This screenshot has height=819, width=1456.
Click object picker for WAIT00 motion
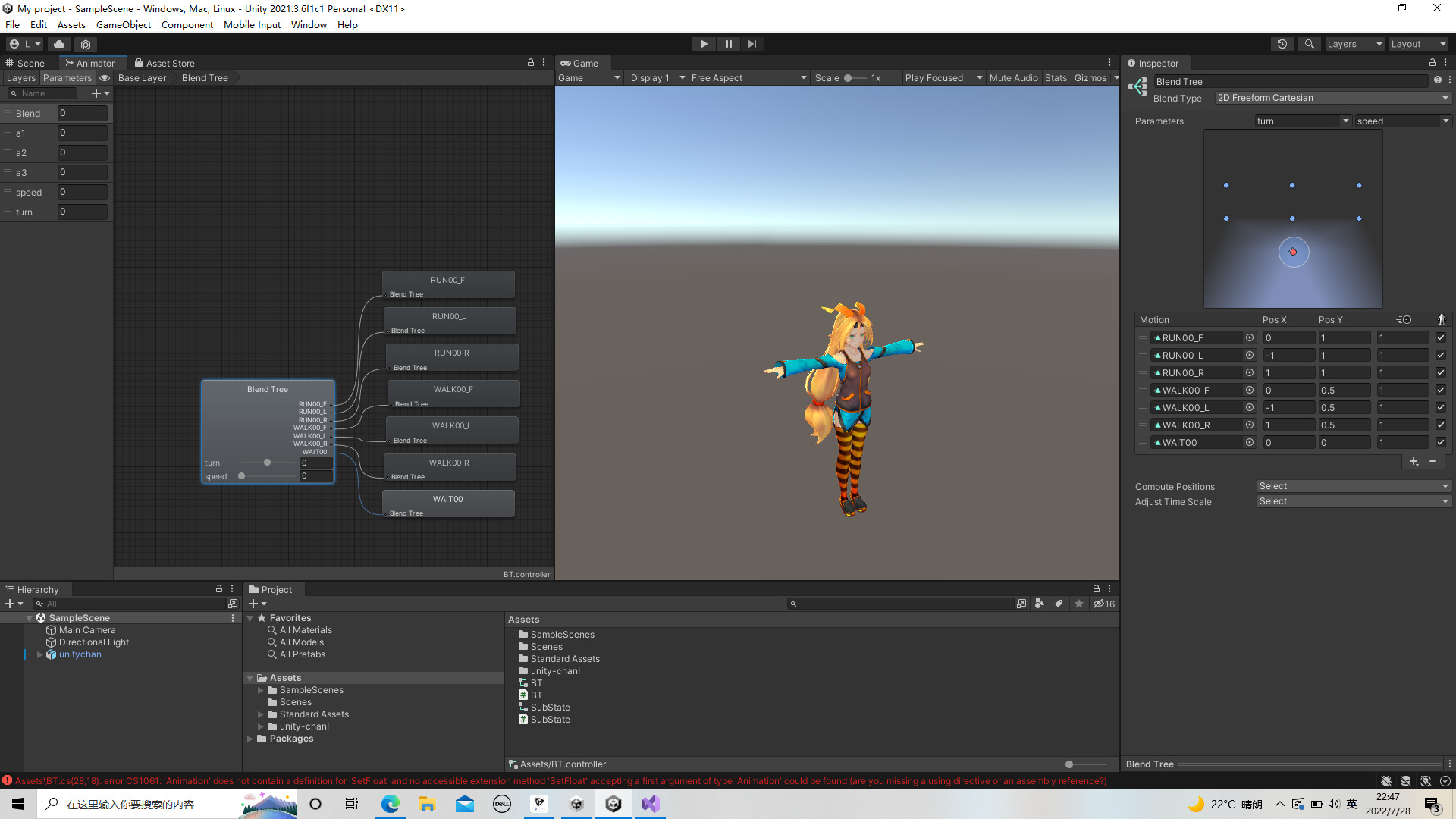tap(1249, 442)
